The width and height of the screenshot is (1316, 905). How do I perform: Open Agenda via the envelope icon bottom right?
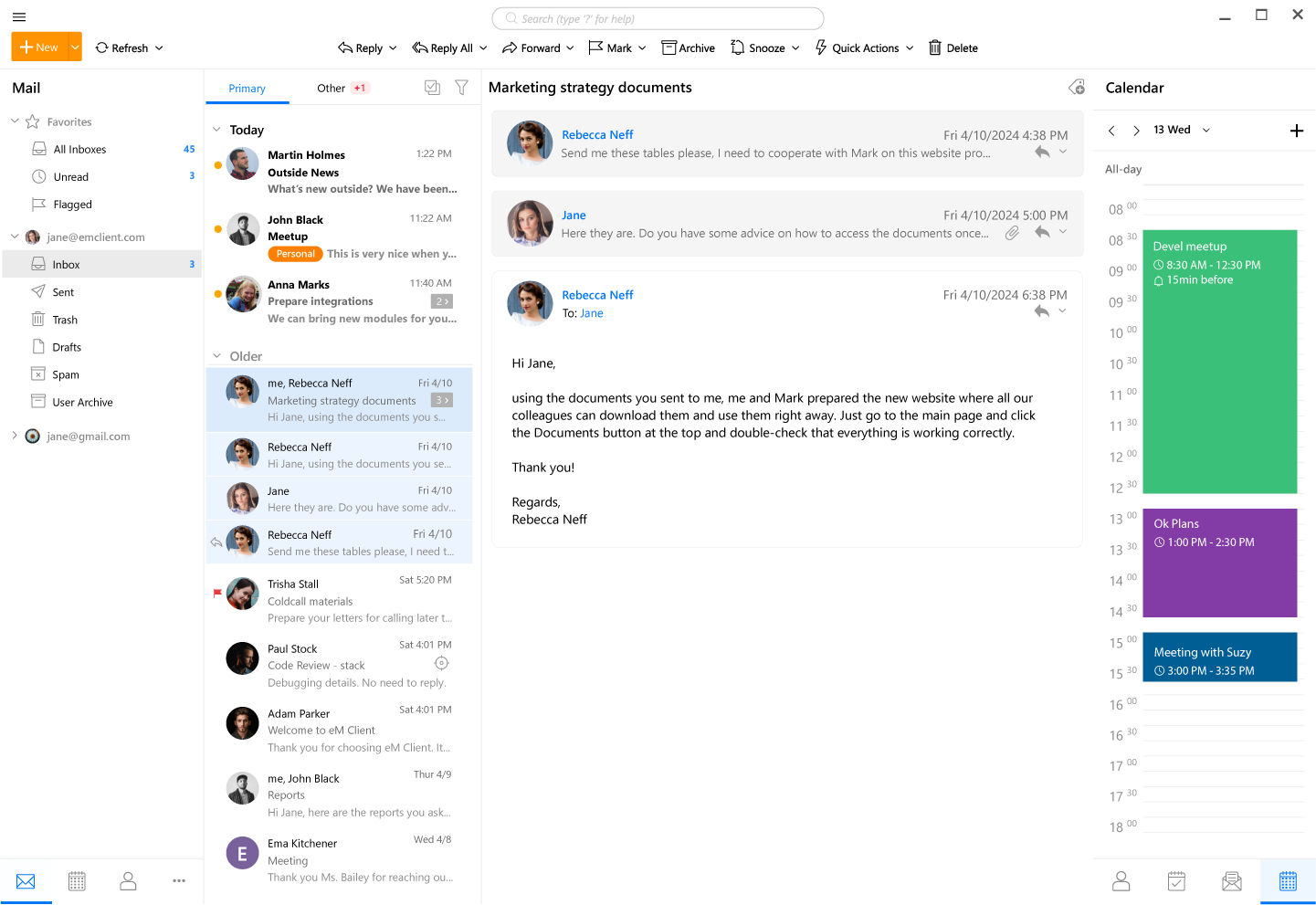(x=1231, y=880)
